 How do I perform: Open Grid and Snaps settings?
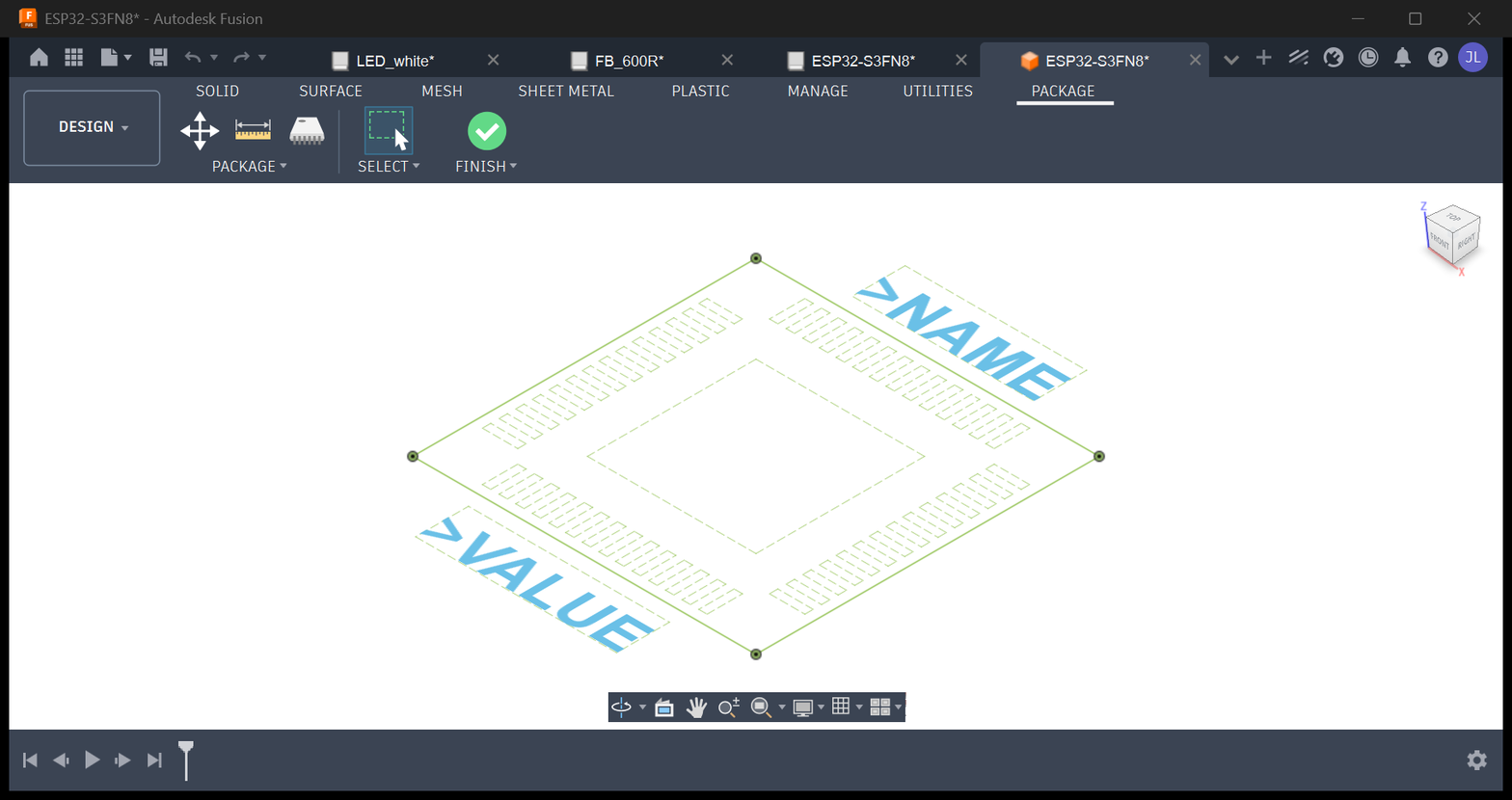pyautogui.click(x=841, y=707)
